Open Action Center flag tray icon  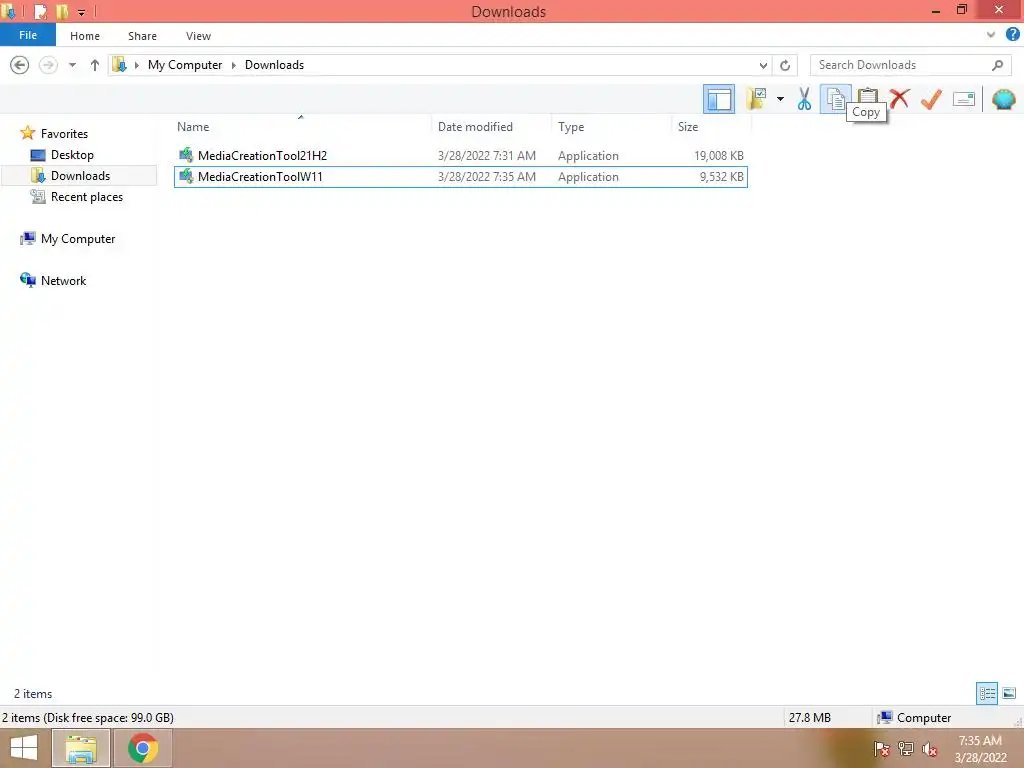(x=881, y=749)
